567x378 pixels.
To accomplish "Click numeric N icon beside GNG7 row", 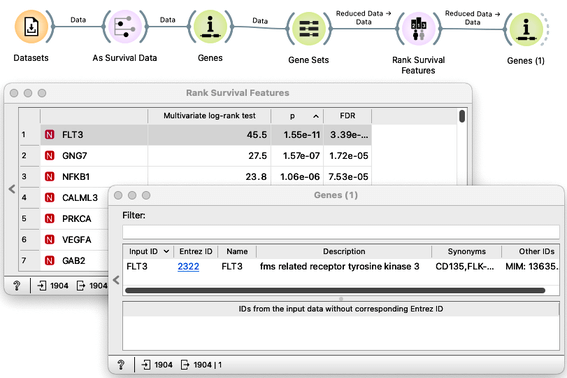I will [50, 156].
